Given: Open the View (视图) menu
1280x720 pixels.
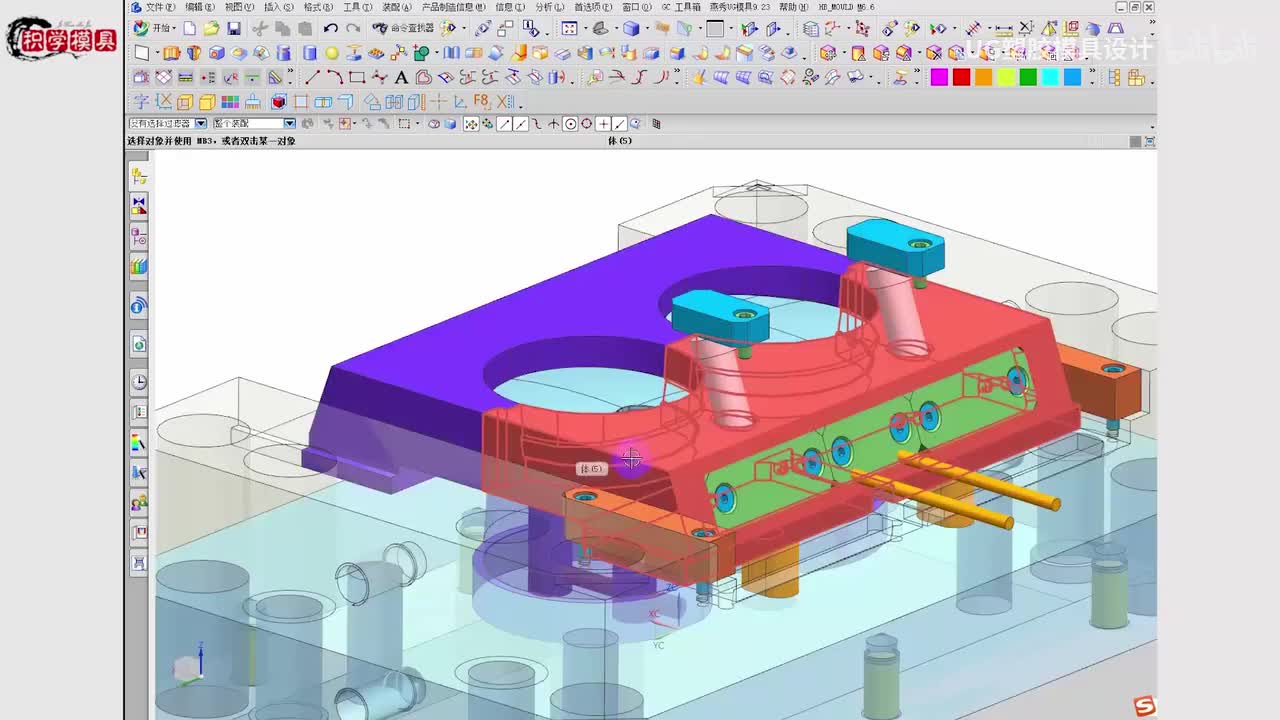Looking at the screenshot, I should point(239,7).
